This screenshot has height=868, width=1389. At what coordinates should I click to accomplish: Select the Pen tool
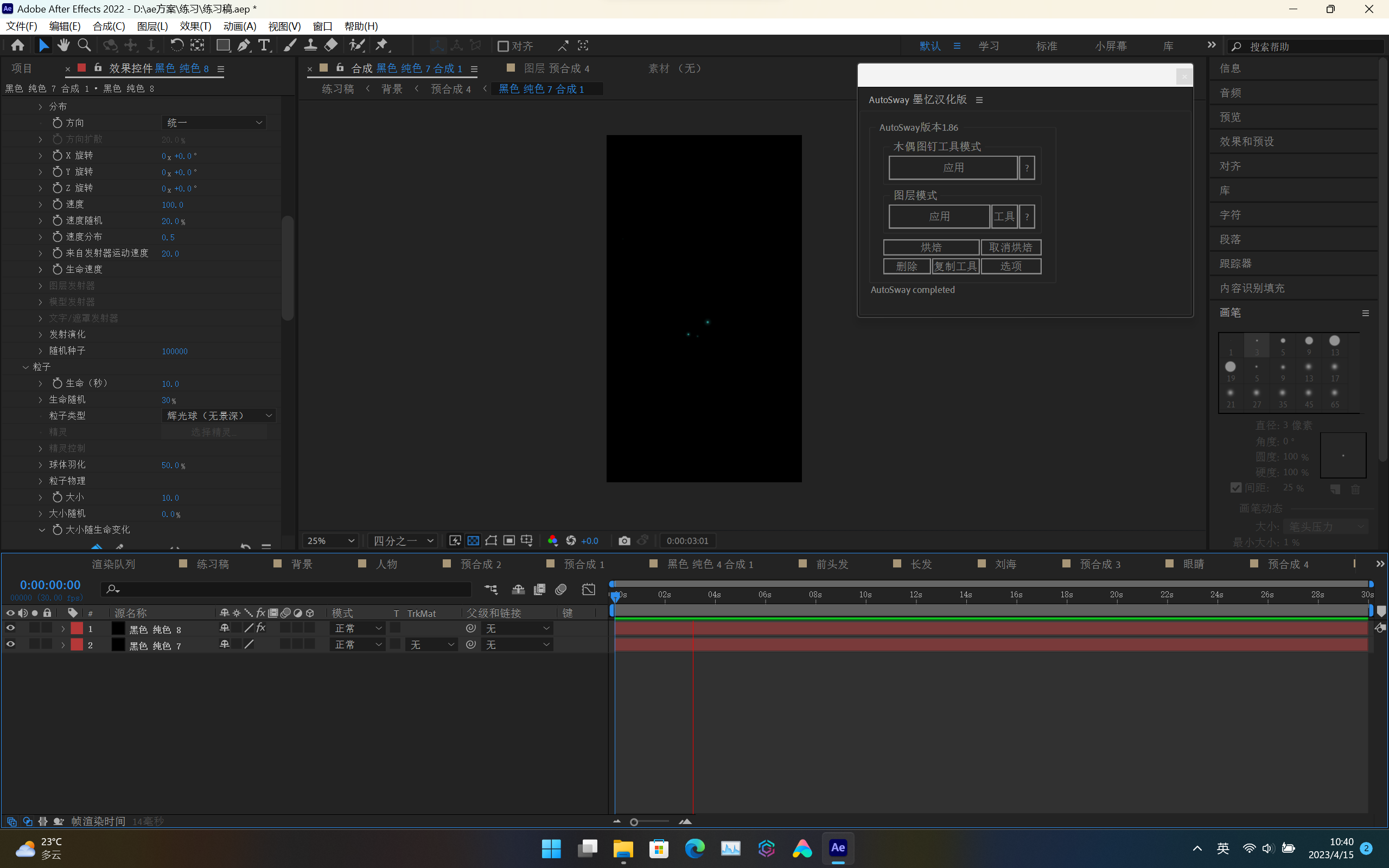244,46
